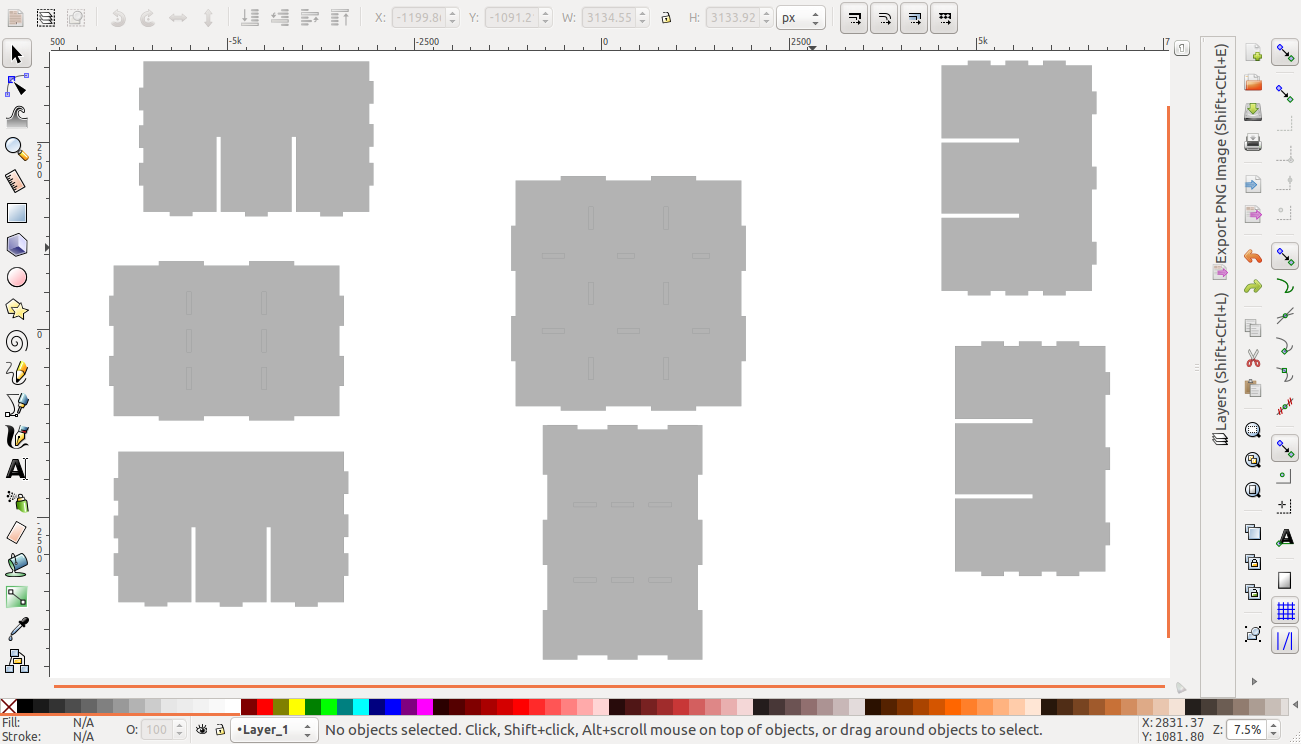Toggle current layer visibility eye

(x=202, y=730)
